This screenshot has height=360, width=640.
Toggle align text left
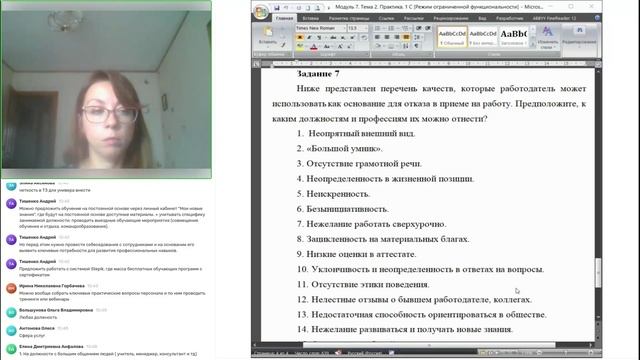[377, 37]
